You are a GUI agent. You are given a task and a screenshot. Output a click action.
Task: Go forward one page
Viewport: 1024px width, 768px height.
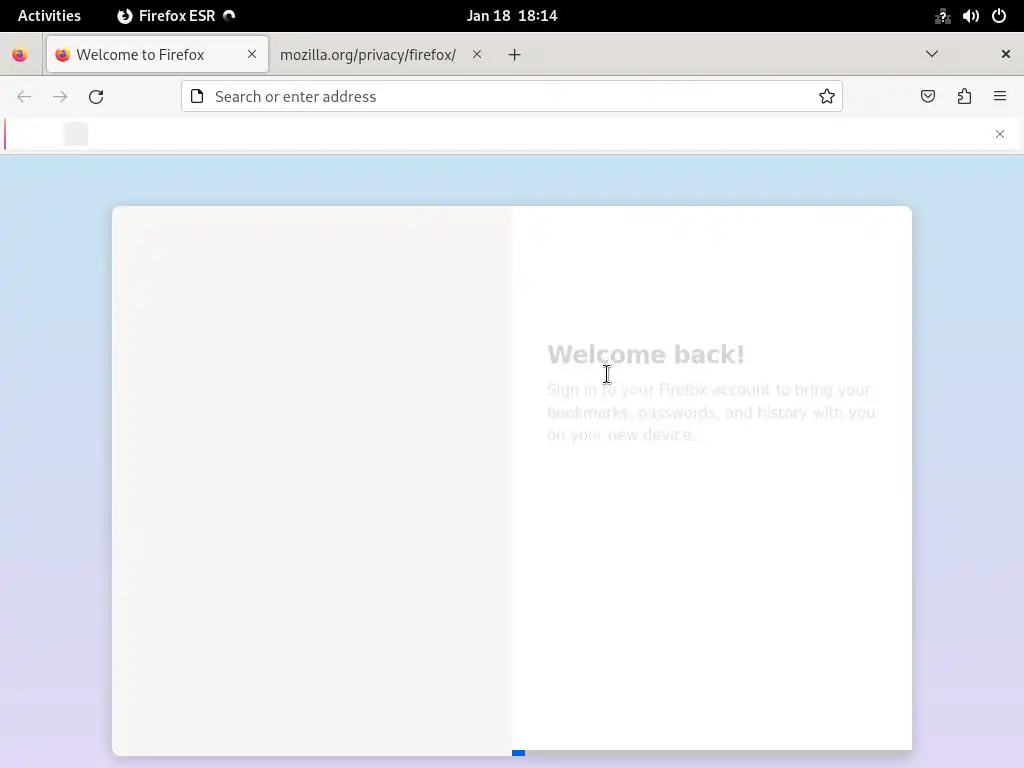(60, 97)
